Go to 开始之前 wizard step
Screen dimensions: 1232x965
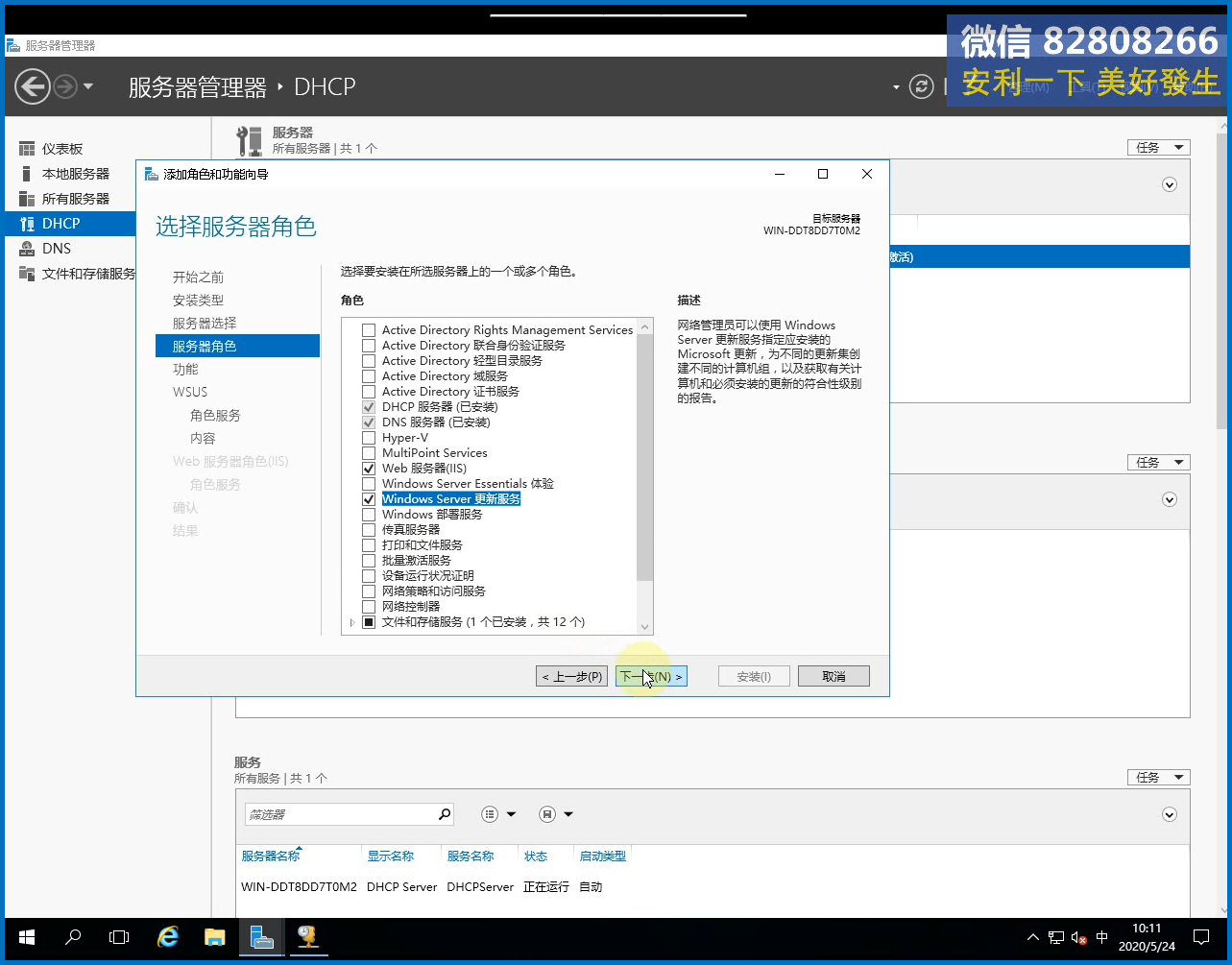[198, 277]
